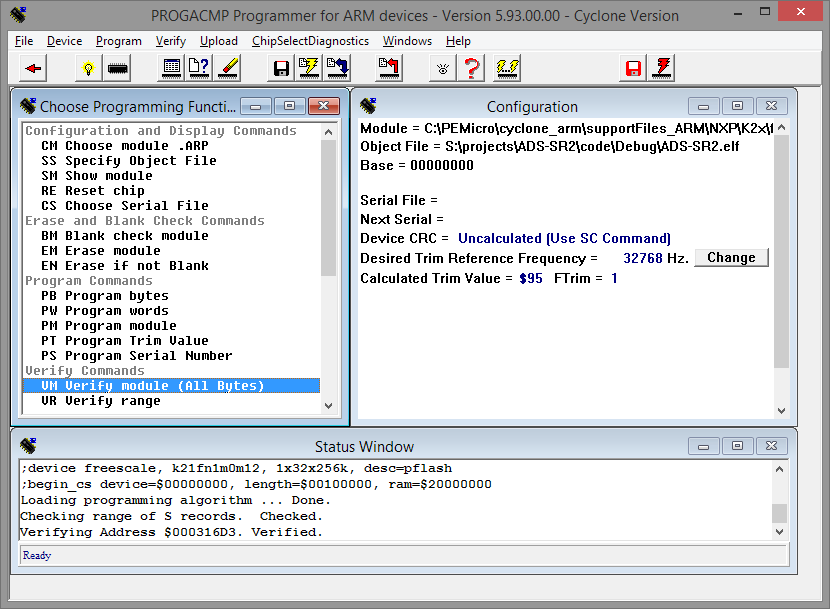Click the black chip module toolbar icon
Image resolution: width=830 pixels, height=609 pixels.
(x=118, y=68)
